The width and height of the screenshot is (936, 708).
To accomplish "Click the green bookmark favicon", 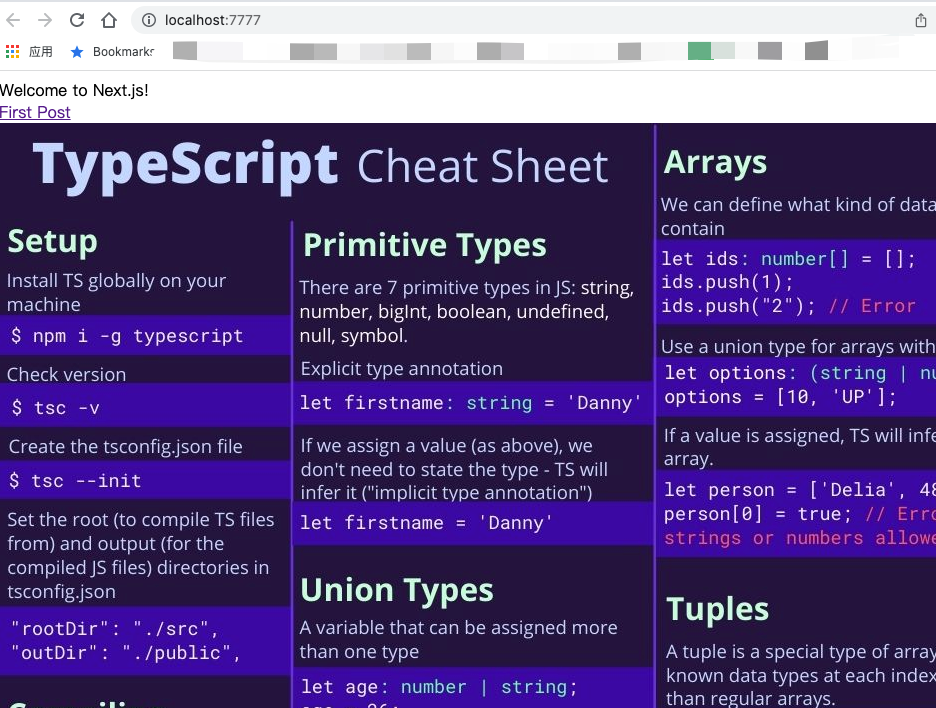I will pos(700,51).
